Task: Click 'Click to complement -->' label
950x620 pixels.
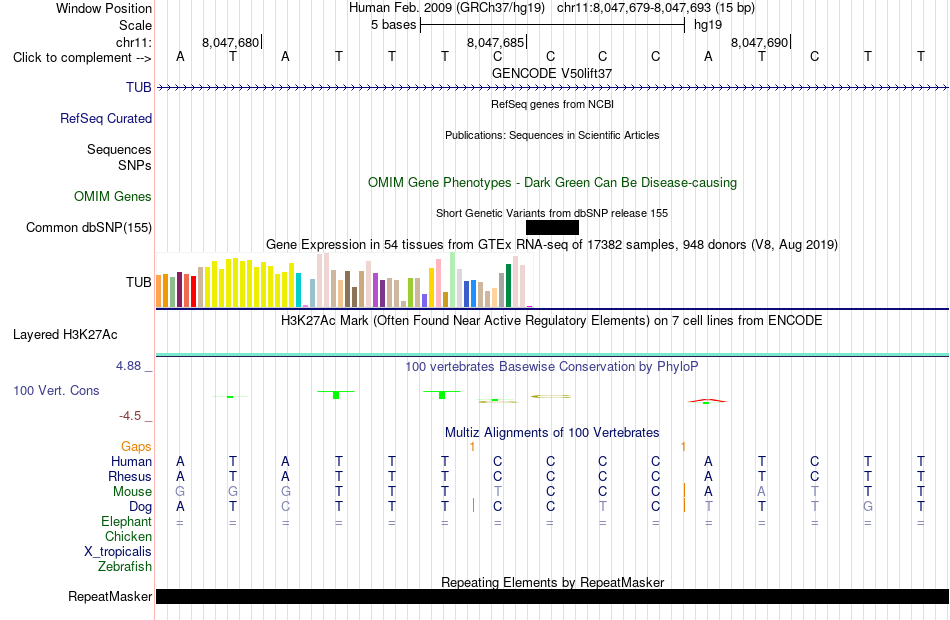Action: (82, 58)
